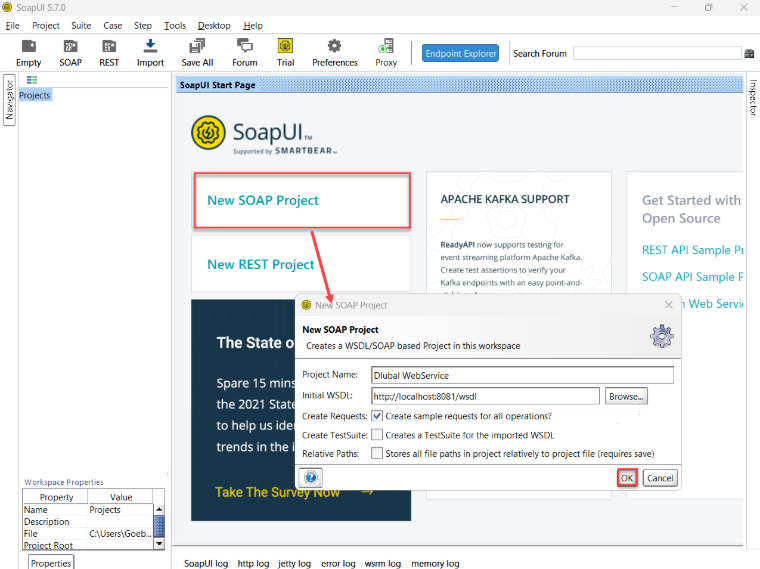Click the Trial toolbar icon
Screen dimensions: 760x569
click(285, 52)
